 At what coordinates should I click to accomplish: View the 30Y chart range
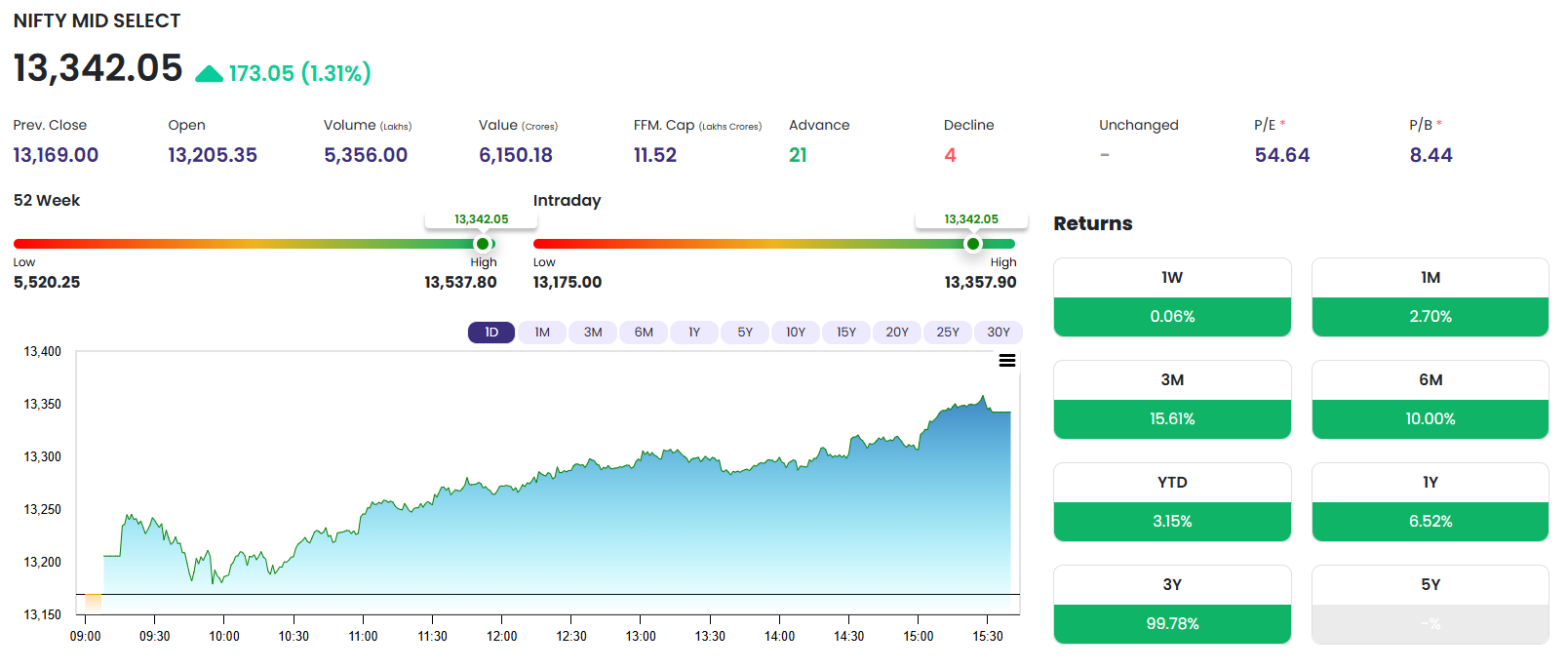(999, 333)
